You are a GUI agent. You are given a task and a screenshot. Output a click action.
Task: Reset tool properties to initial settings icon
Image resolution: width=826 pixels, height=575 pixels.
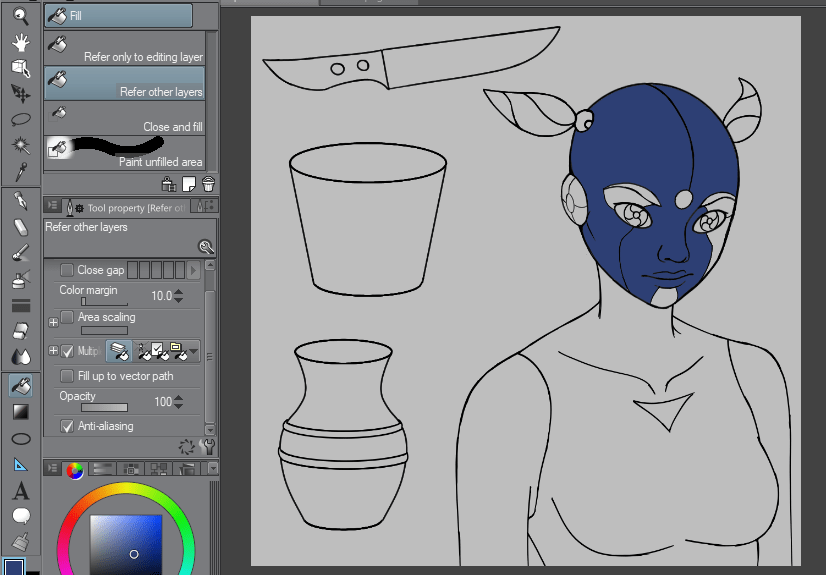pyautogui.click(x=186, y=447)
